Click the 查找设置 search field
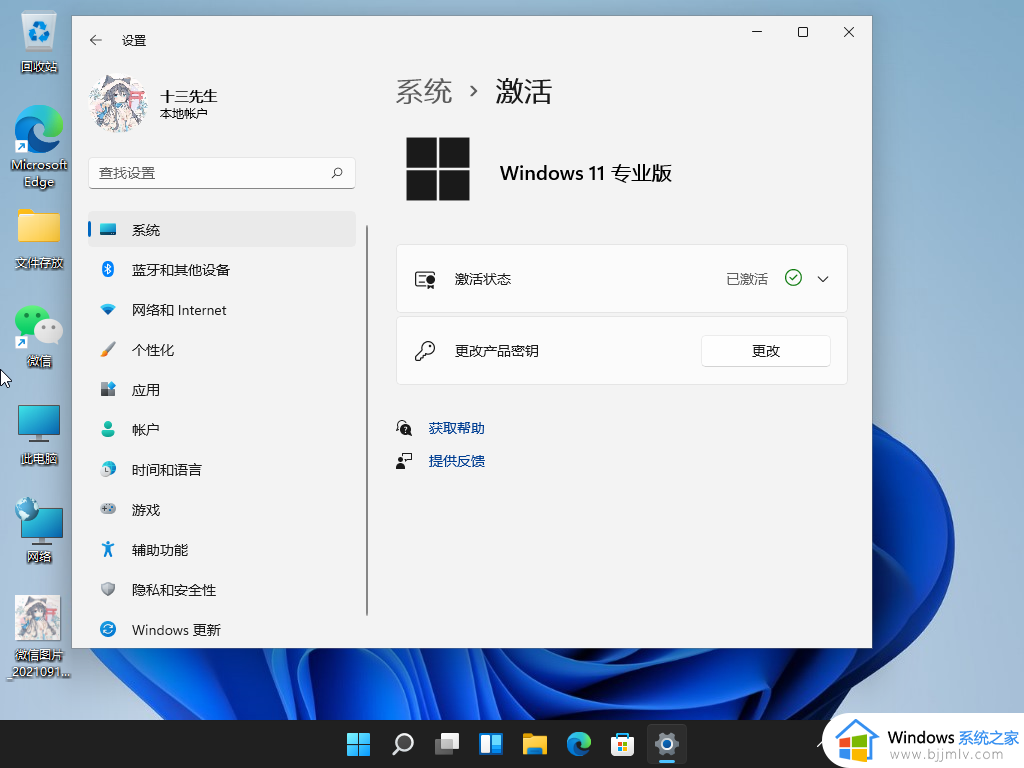 (x=221, y=173)
